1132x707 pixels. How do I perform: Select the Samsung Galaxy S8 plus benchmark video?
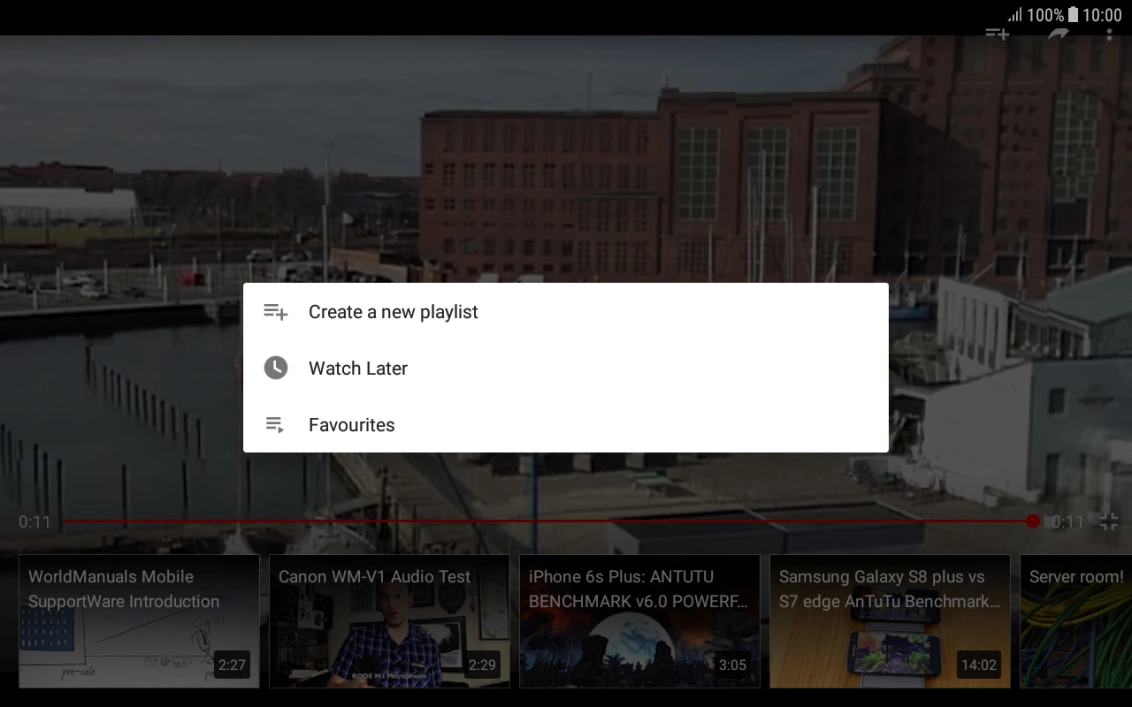(889, 621)
